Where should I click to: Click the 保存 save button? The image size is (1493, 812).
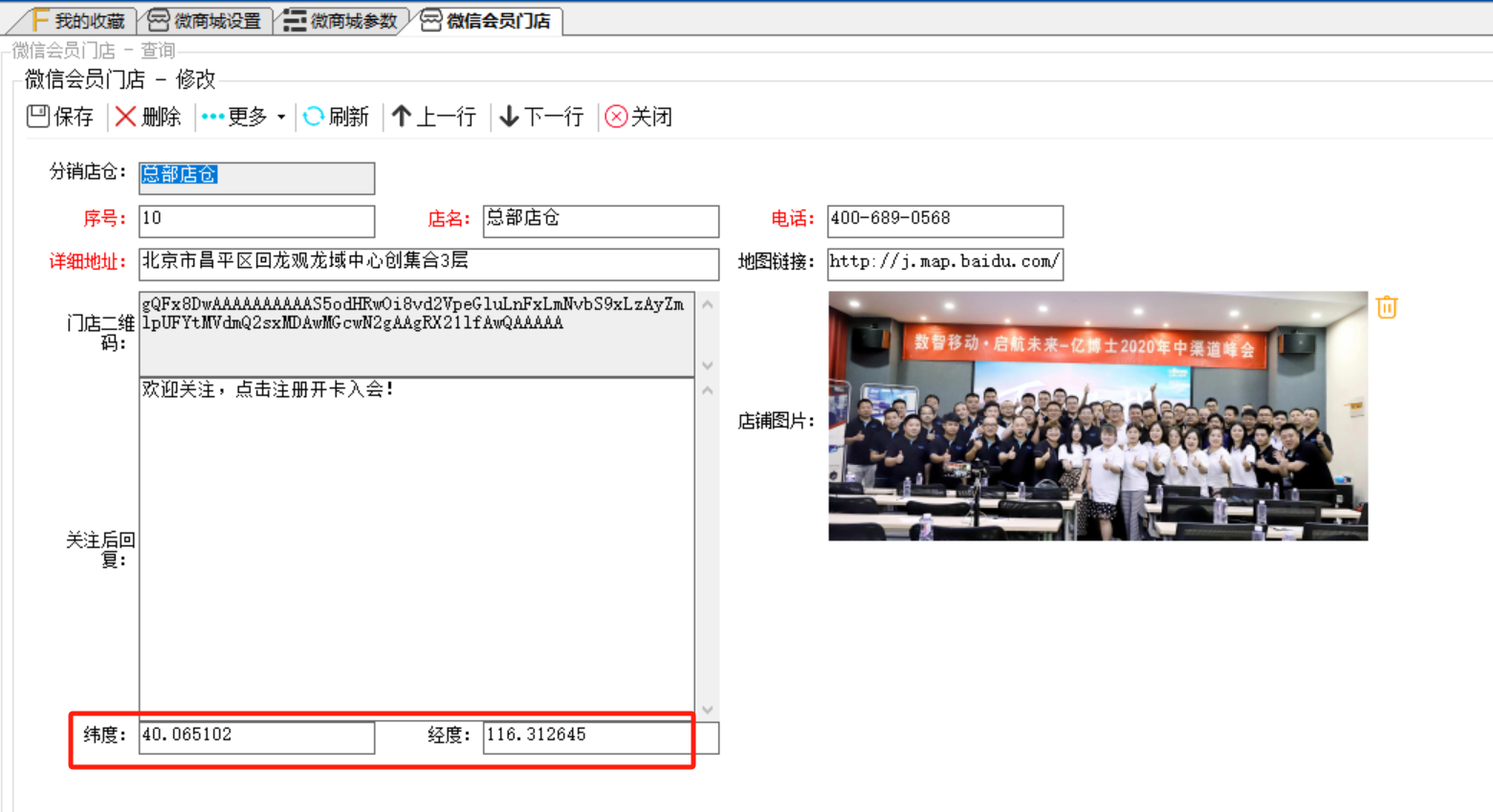pyautogui.click(x=60, y=117)
